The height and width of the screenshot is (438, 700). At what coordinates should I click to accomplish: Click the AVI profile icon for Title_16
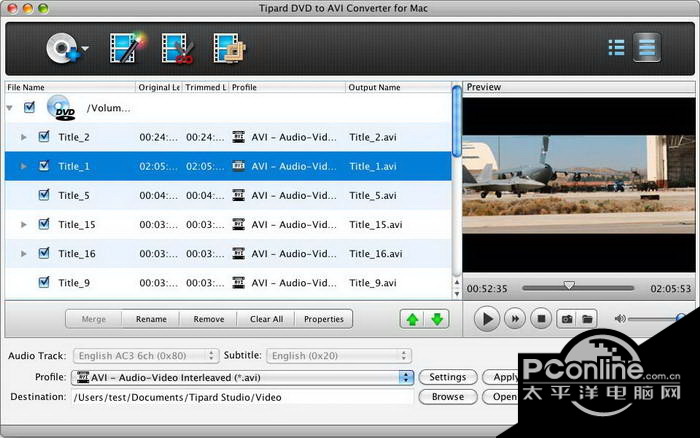[238, 253]
